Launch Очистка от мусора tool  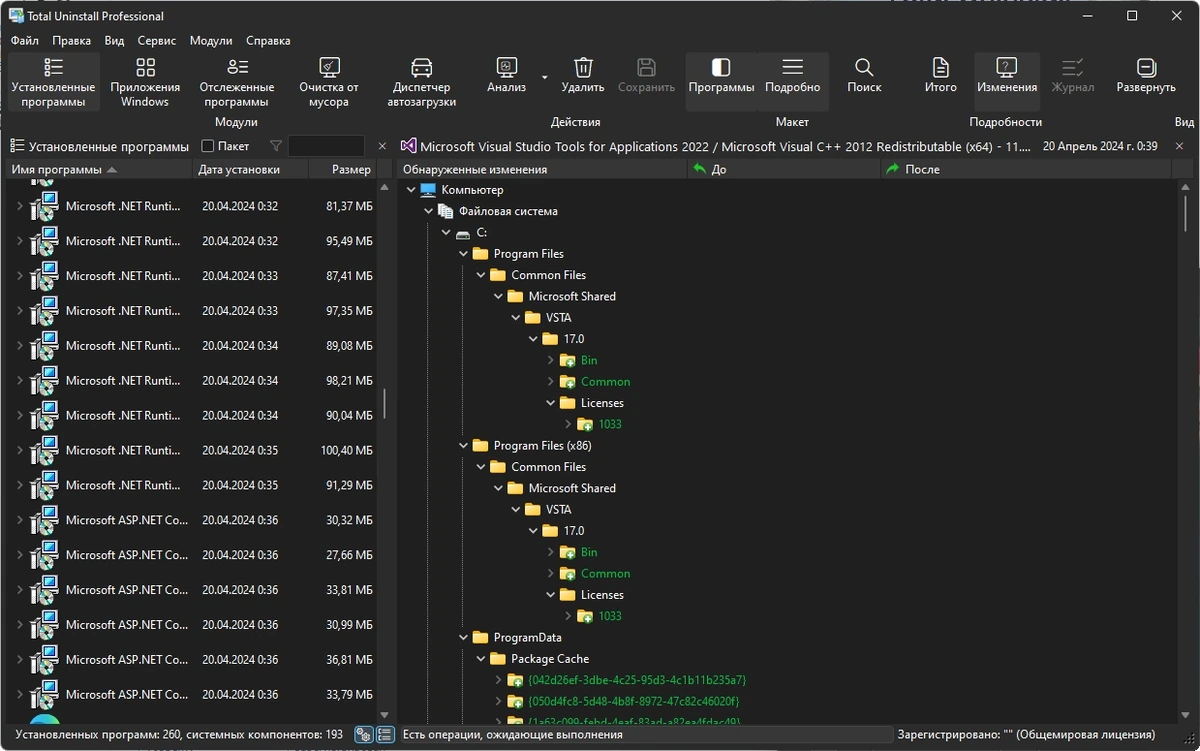point(329,82)
